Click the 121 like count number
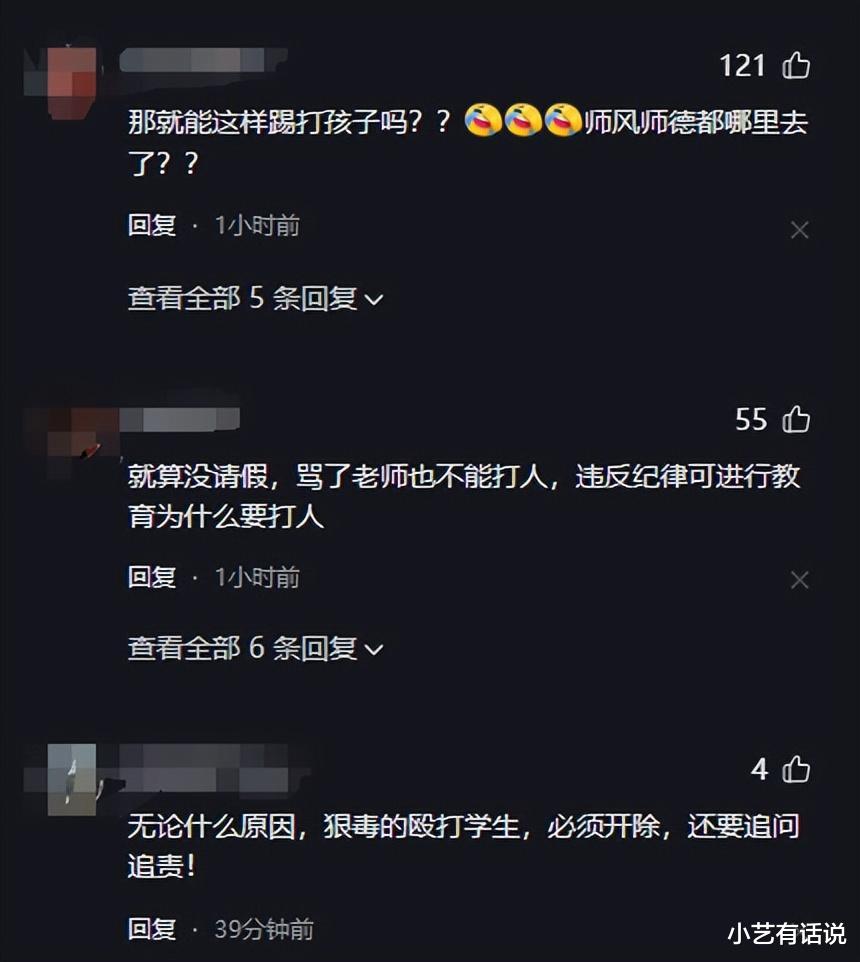This screenshot has width=860, height=962. [742, 65]
